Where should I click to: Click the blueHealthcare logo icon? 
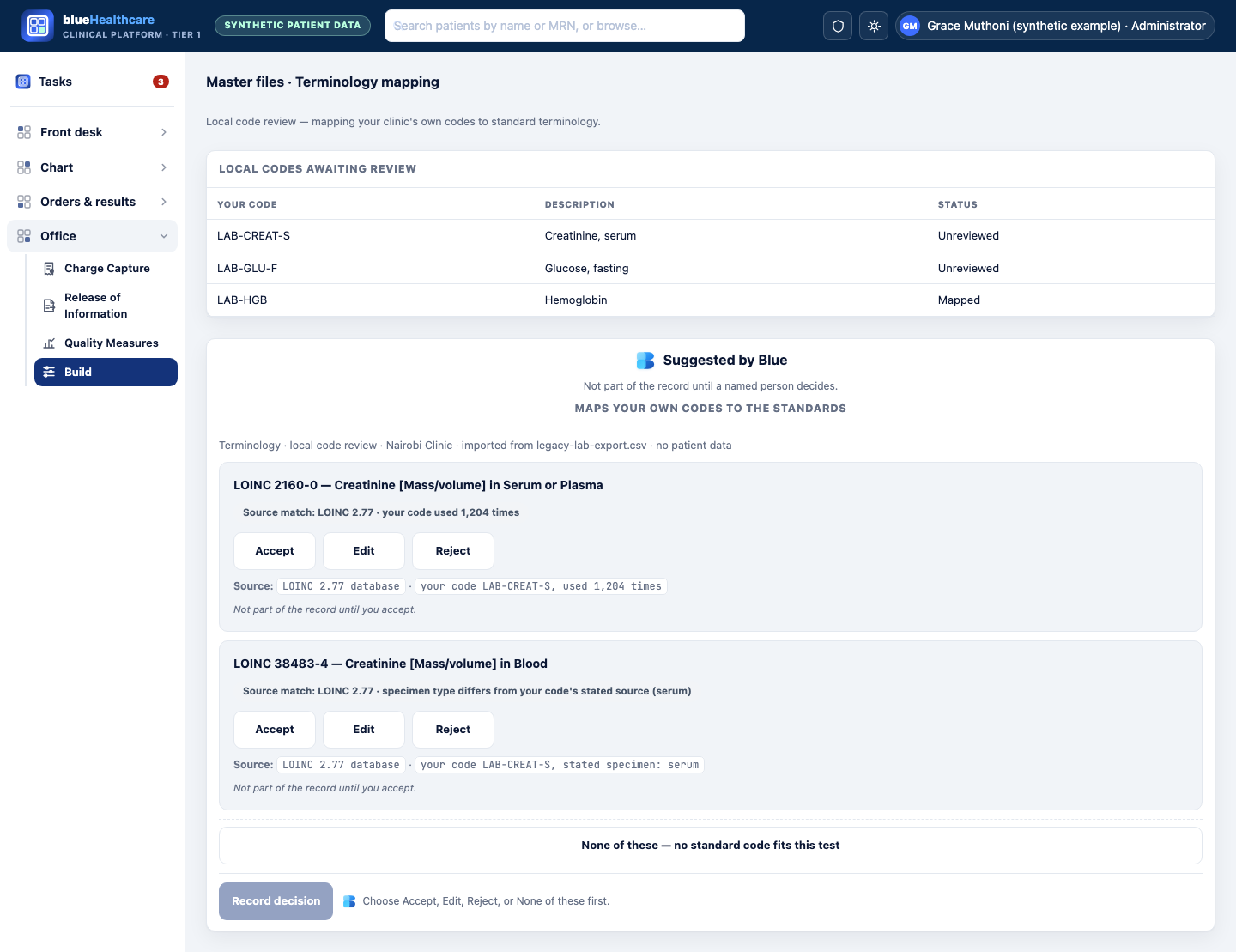pyautogui.click(x=38, y=26)
